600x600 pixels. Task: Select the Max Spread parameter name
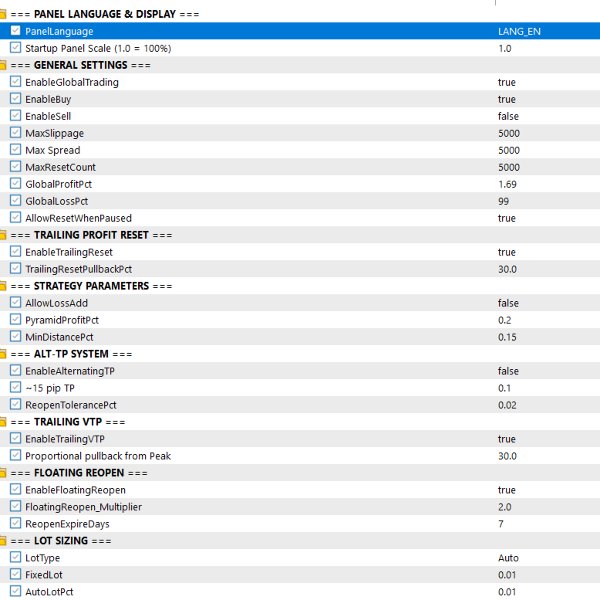tap(53, 150)
